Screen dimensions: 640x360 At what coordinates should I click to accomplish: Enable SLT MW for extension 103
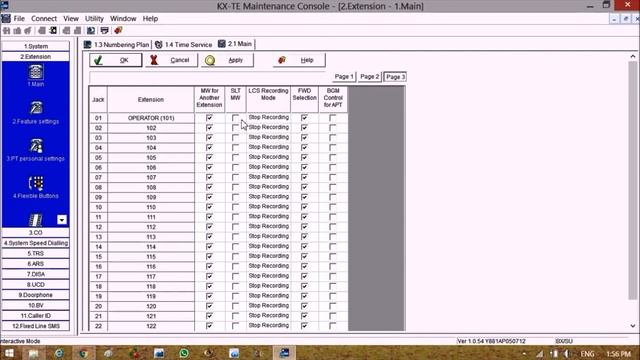click(x=235, y=138)
